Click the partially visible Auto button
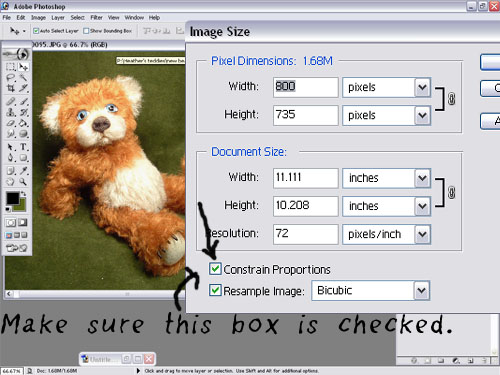The width and height of the screenshot is (500, 375). (x=490, y=121)
